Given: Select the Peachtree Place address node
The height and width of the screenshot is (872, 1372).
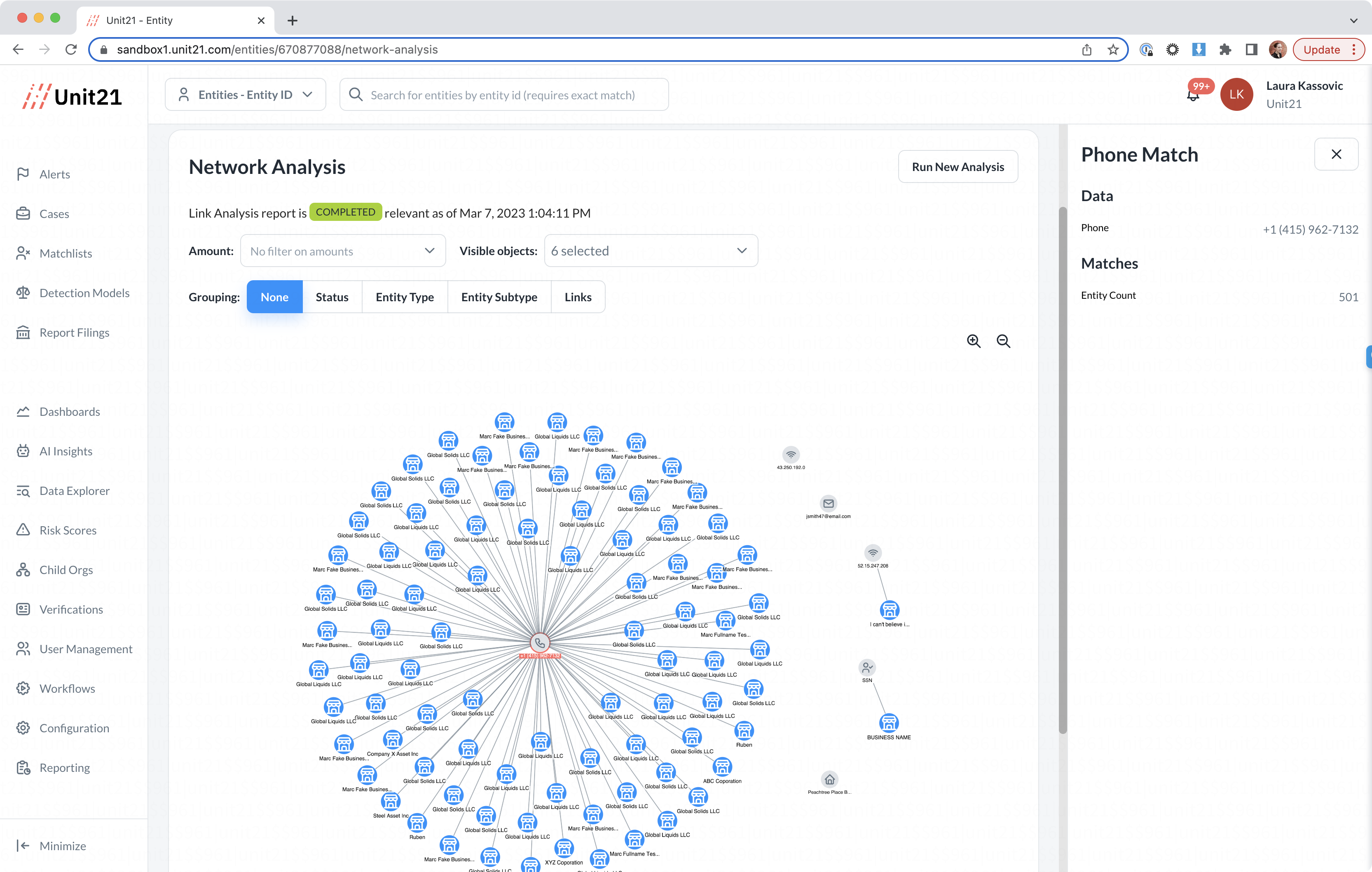Looking at the screenshot, I should (829, 779).
